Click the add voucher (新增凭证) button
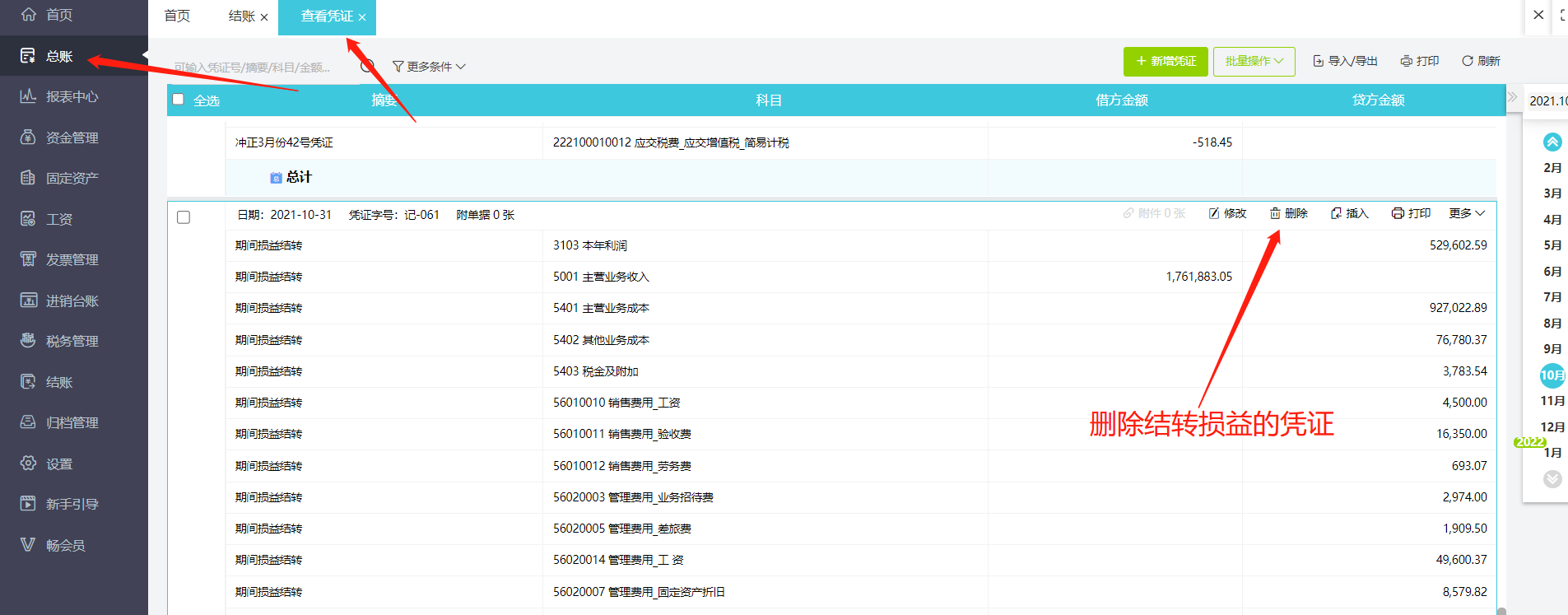Image resolution: width=1568 pixels, height=615 pixels. (x=1166, y=61)
